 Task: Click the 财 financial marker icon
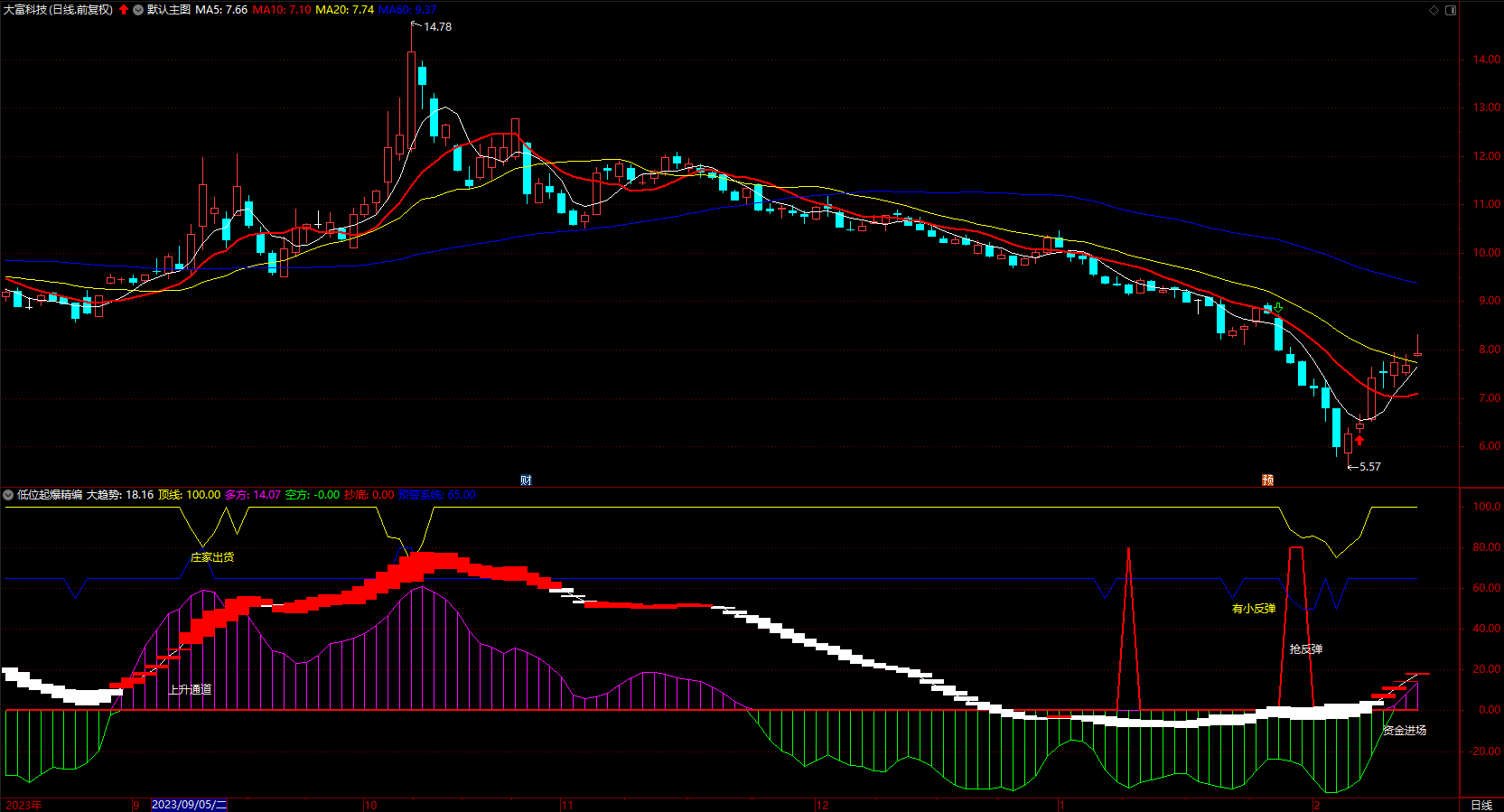point(526,480)
